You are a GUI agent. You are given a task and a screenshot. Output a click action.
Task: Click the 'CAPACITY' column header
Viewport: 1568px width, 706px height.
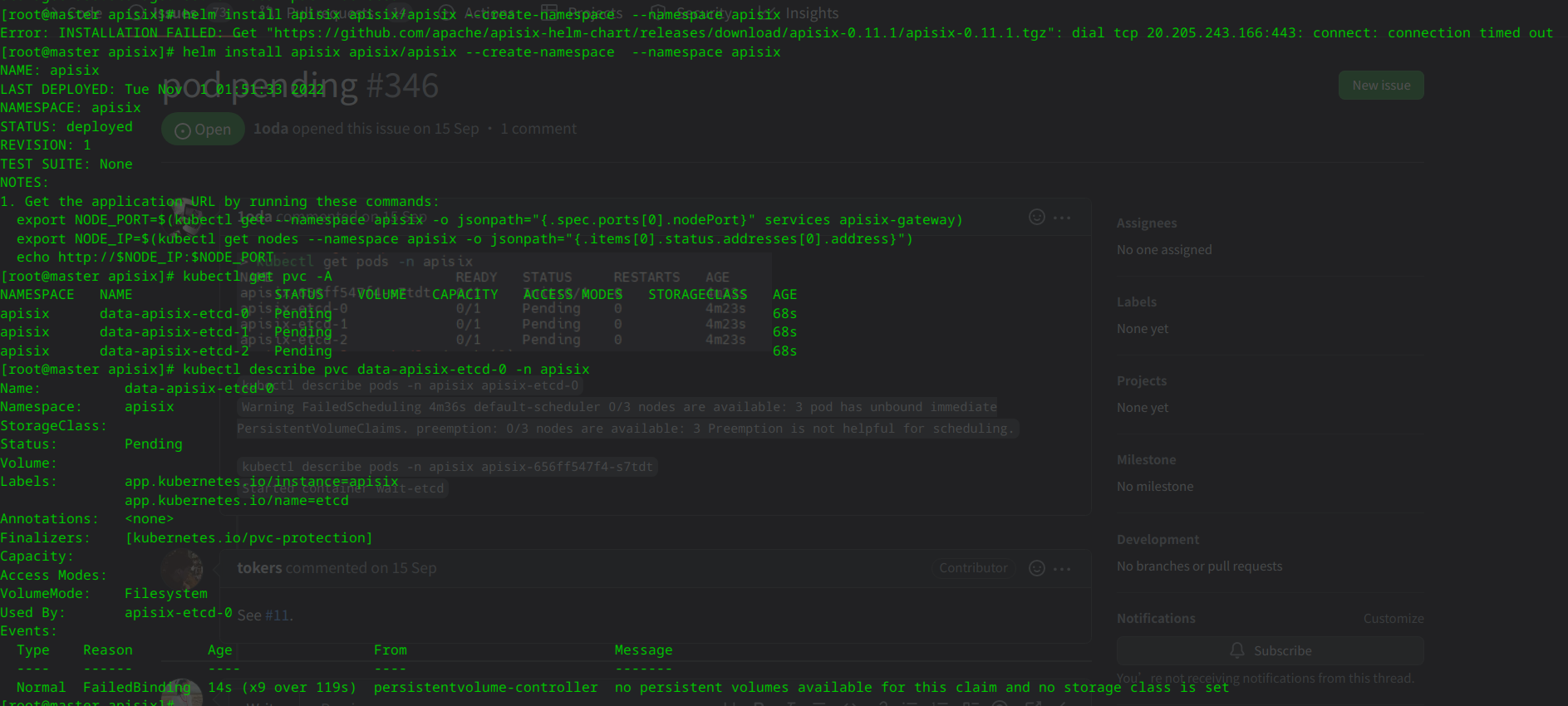[x=465, y=295]
